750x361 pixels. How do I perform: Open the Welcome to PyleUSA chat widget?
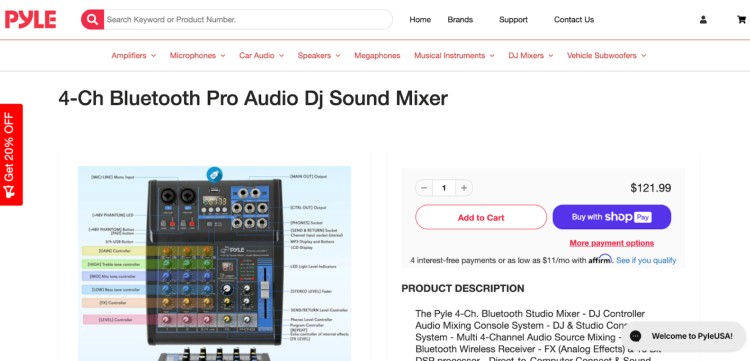[x=684, y=336]
